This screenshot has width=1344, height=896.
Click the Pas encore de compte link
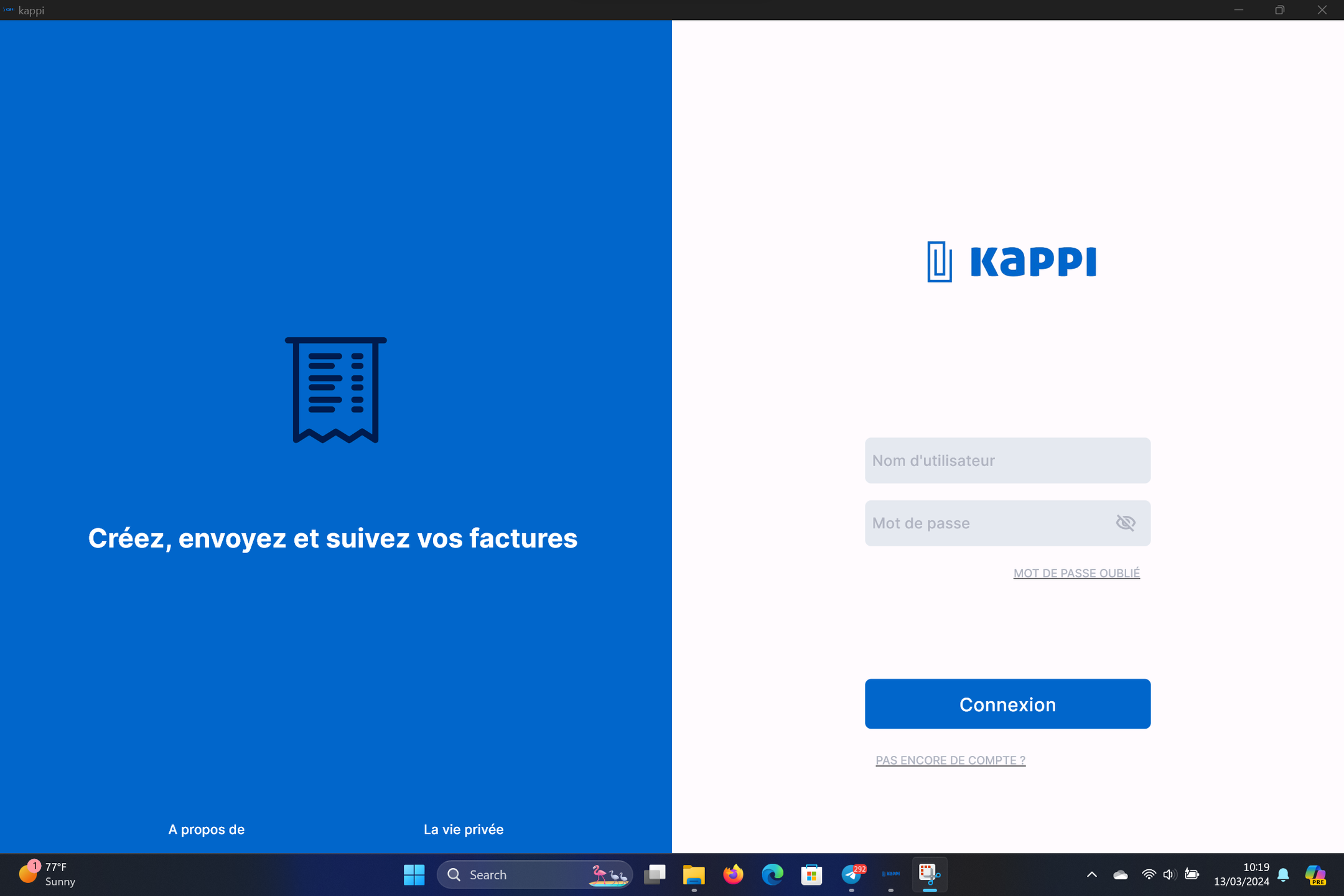pyautogui.click(x=950, y=760)
